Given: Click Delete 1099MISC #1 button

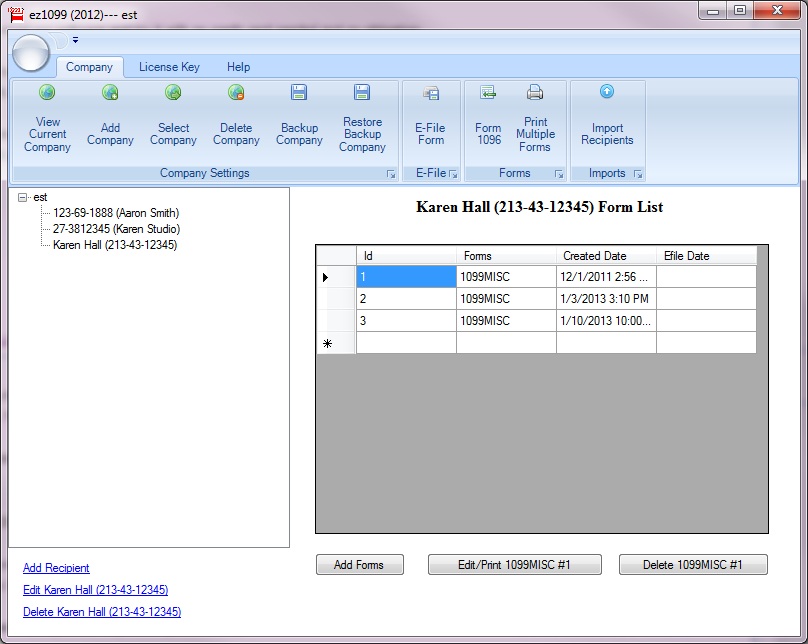Looking at the screenshot, I should click(693, 565).
